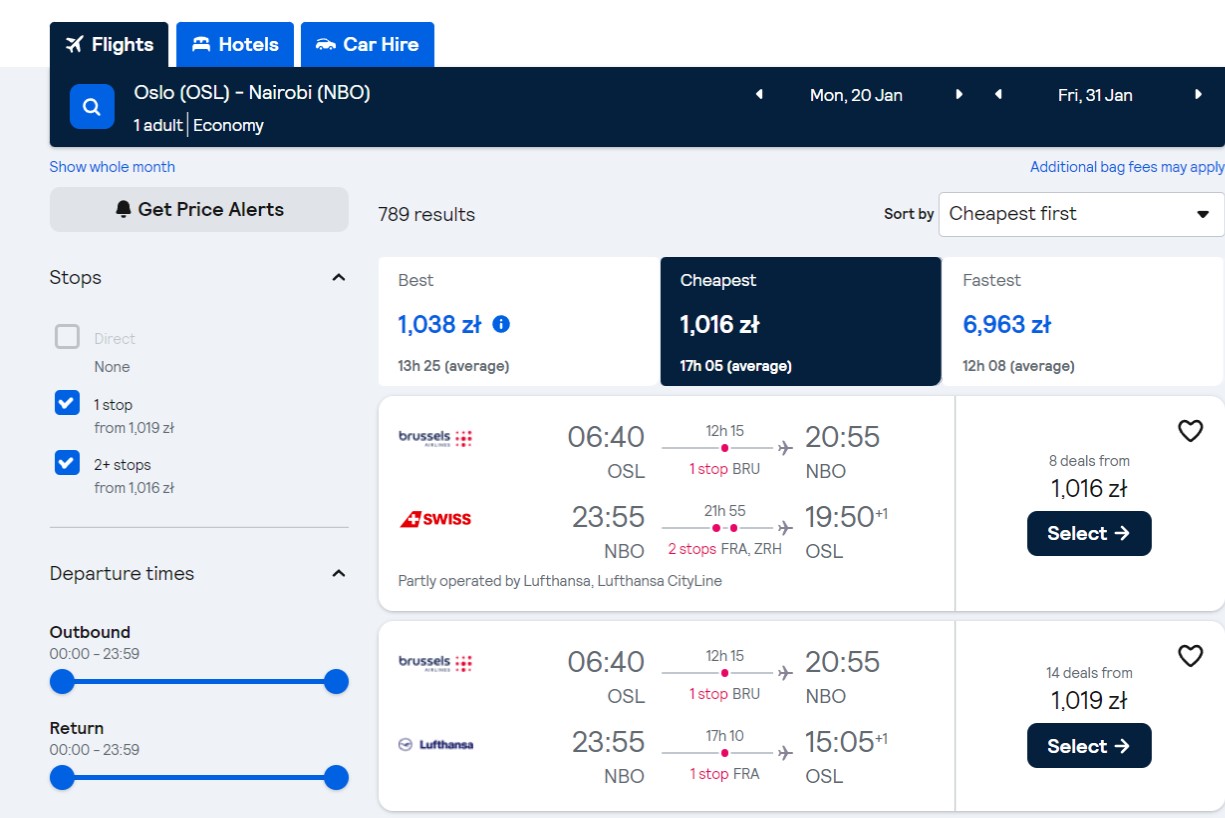Viewport: 1225px width, 818px height.
Task: Select the Fastest 6,963 zł option
Action: [x=1083, y=321]
